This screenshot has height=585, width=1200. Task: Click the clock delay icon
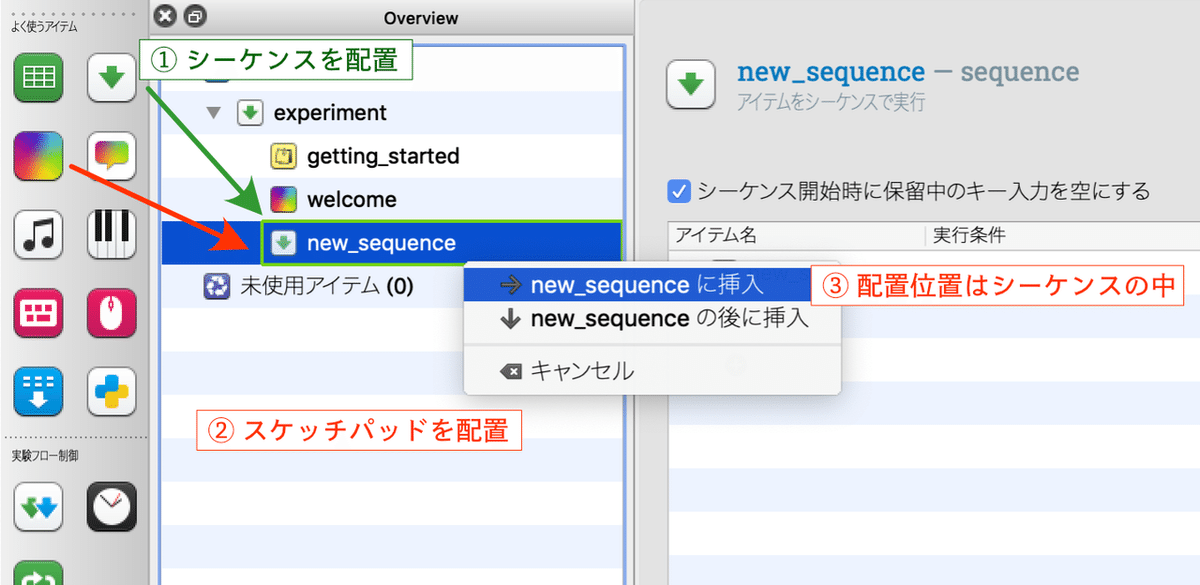(x=111, y=508)
